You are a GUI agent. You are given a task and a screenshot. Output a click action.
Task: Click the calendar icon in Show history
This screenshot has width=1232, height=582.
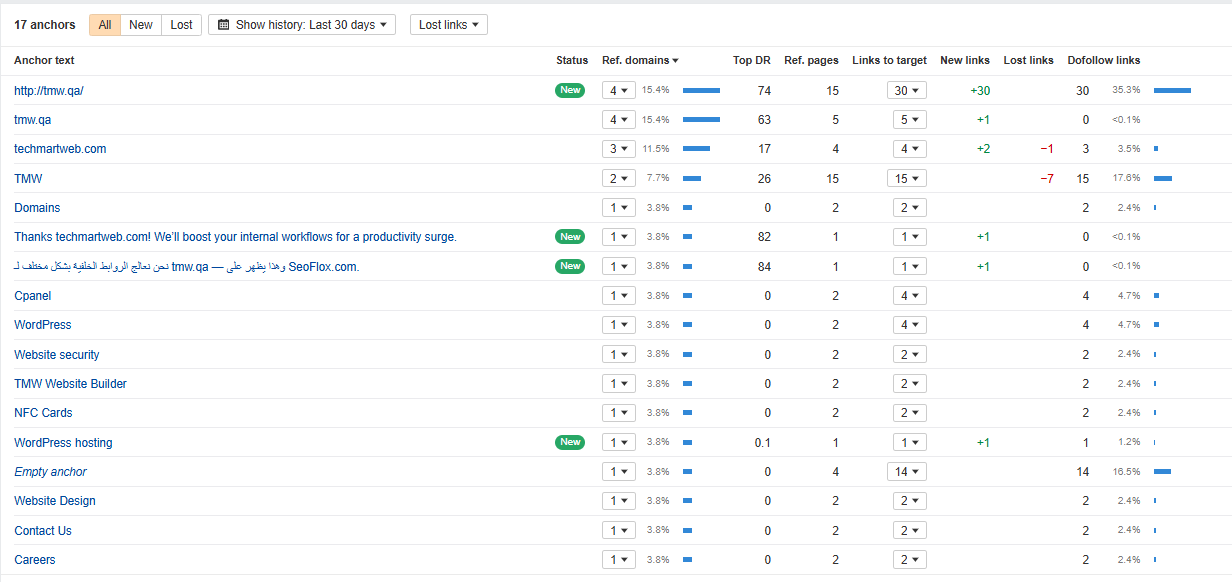[x=223, y=25]
